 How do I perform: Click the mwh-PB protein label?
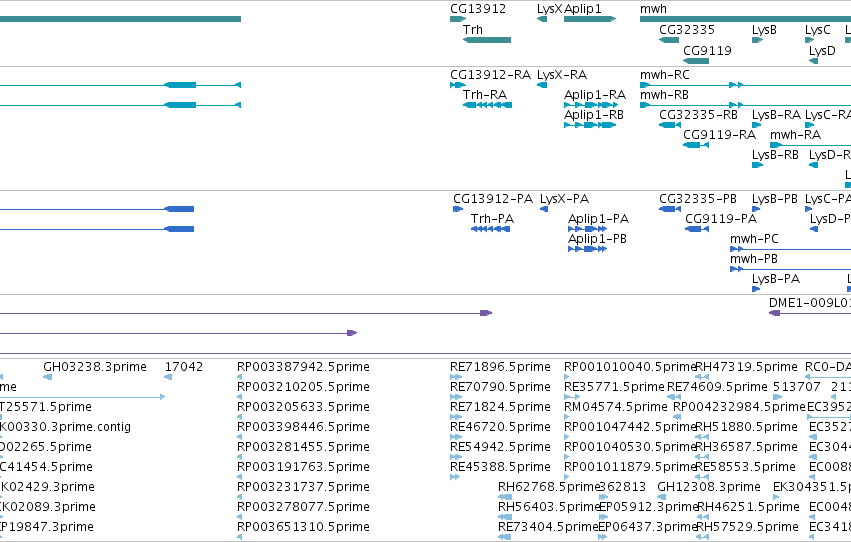[x=753, y=259]
